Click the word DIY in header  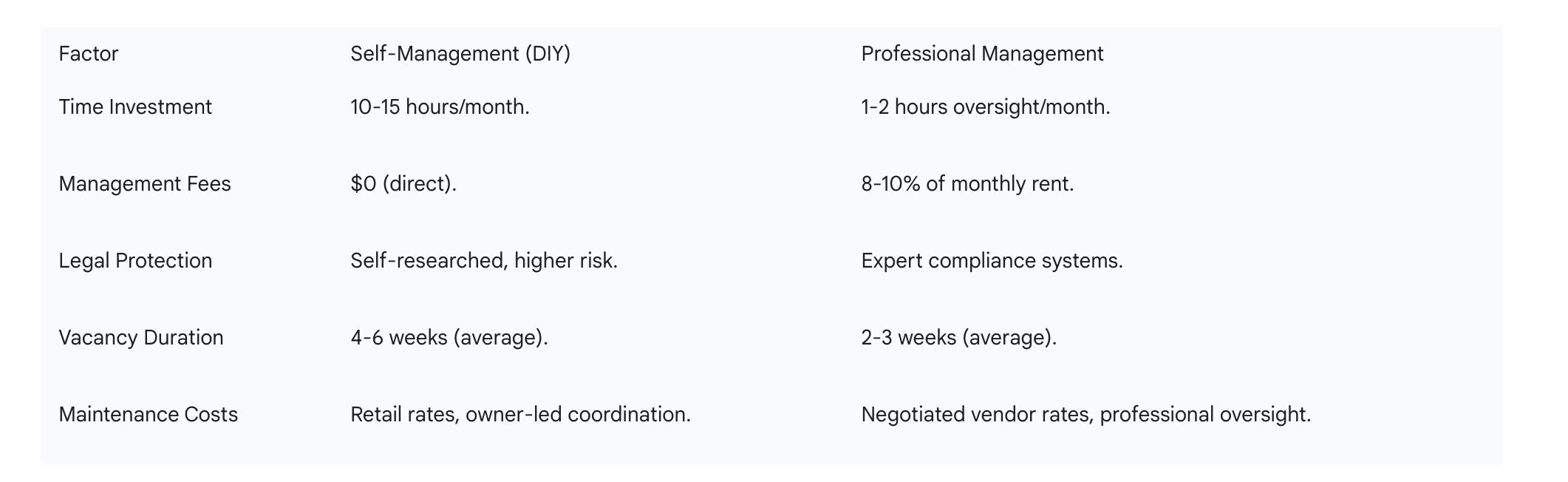[x=548, y=54]
